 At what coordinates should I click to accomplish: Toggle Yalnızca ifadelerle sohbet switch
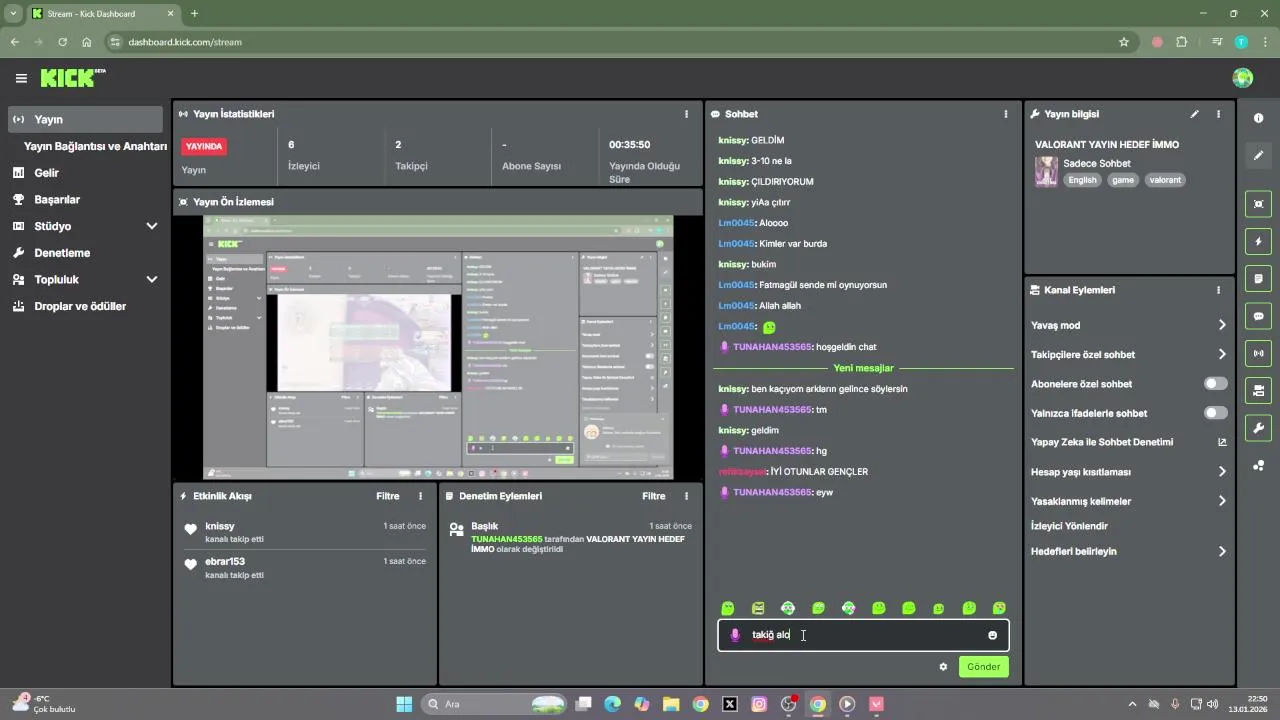1215,413
